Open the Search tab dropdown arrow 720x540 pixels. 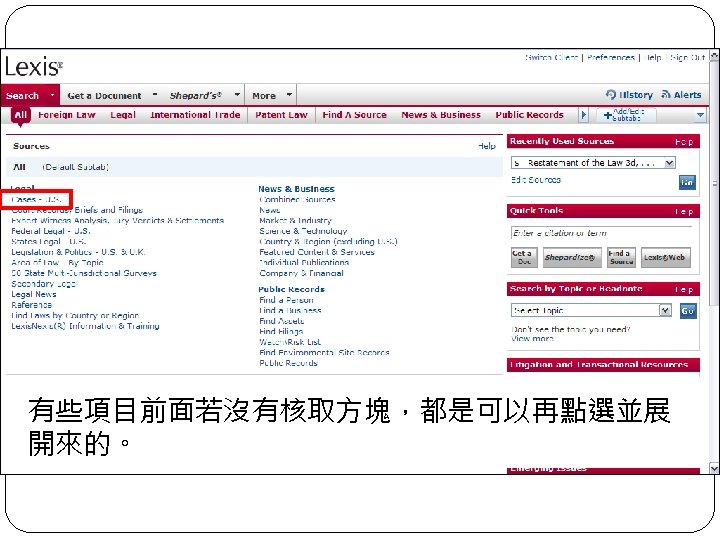pos(52,95)
